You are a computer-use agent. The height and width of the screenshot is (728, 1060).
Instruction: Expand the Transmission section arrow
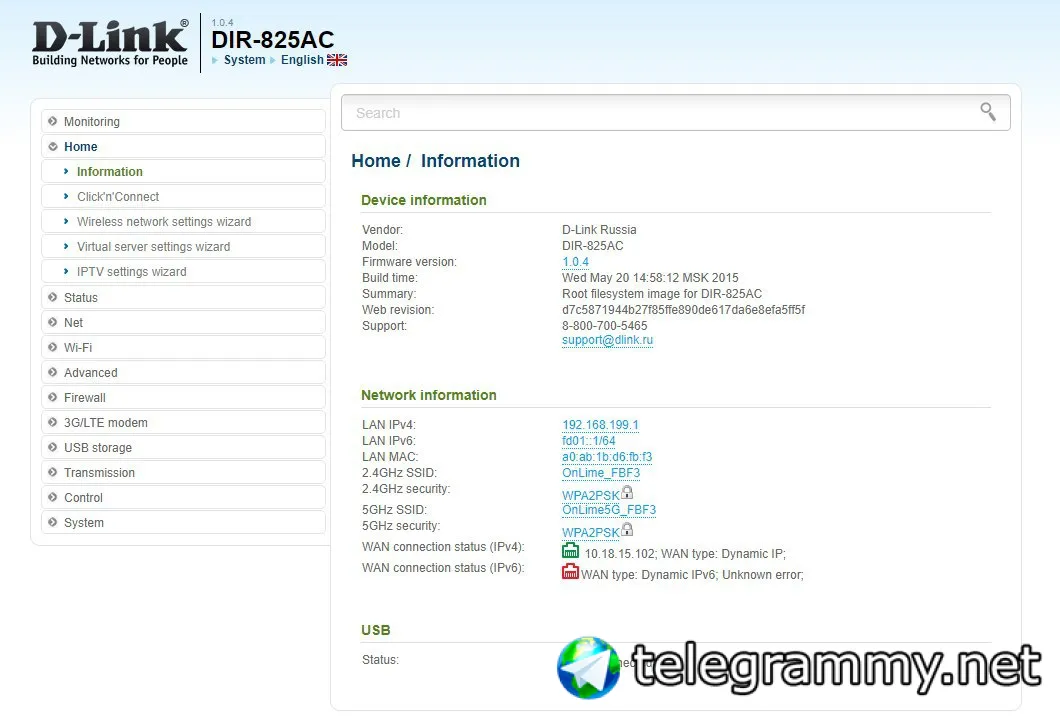[53, 472]
